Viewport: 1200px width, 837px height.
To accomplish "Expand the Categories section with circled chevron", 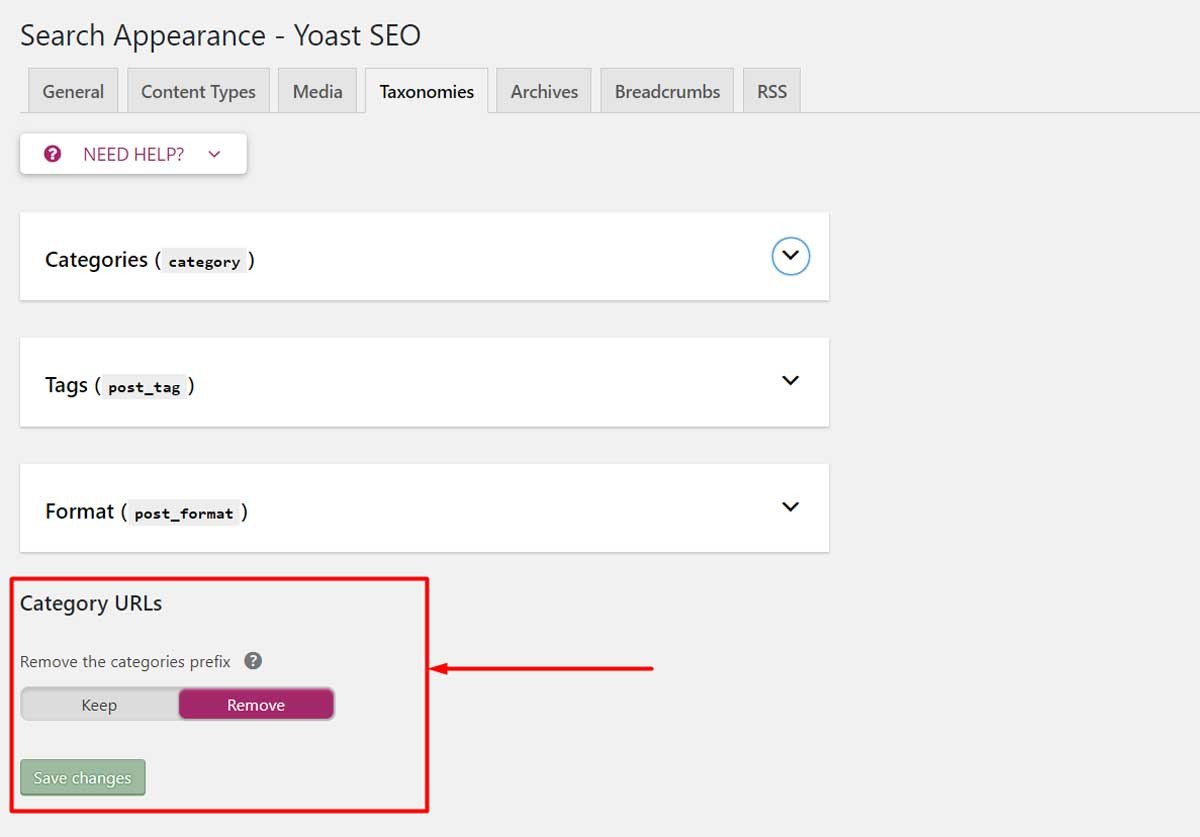I will [x=790, y=256].
